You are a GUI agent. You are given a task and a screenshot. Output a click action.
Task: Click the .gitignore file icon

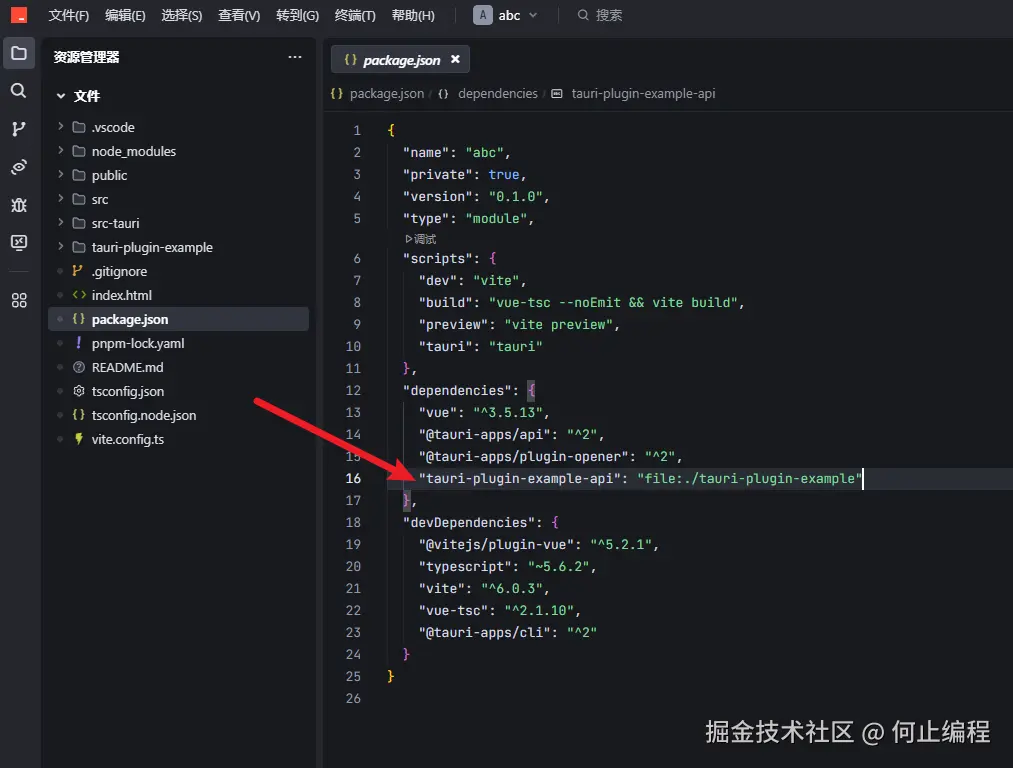pyautogui.click(x=78, y=271)
